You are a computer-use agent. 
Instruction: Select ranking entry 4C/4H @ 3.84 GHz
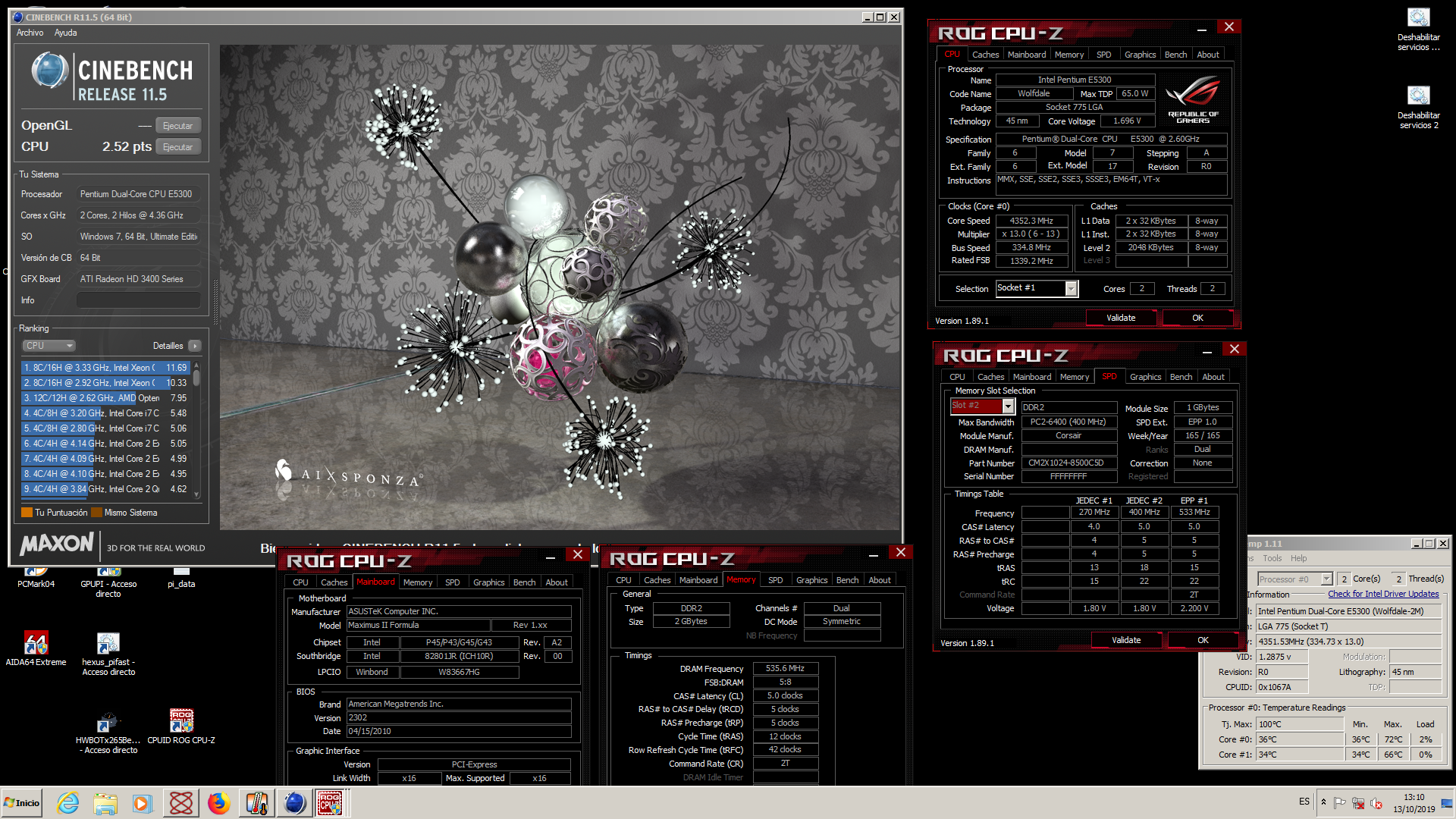(x=105, y=489)
